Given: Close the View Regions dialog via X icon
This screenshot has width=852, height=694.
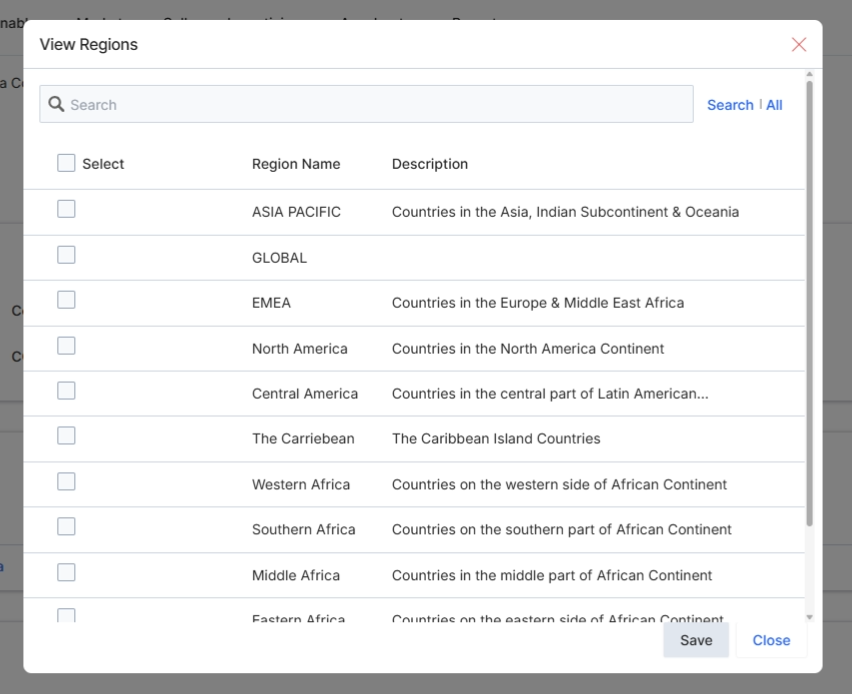Looking at the screenshot, I should [799, 45].
